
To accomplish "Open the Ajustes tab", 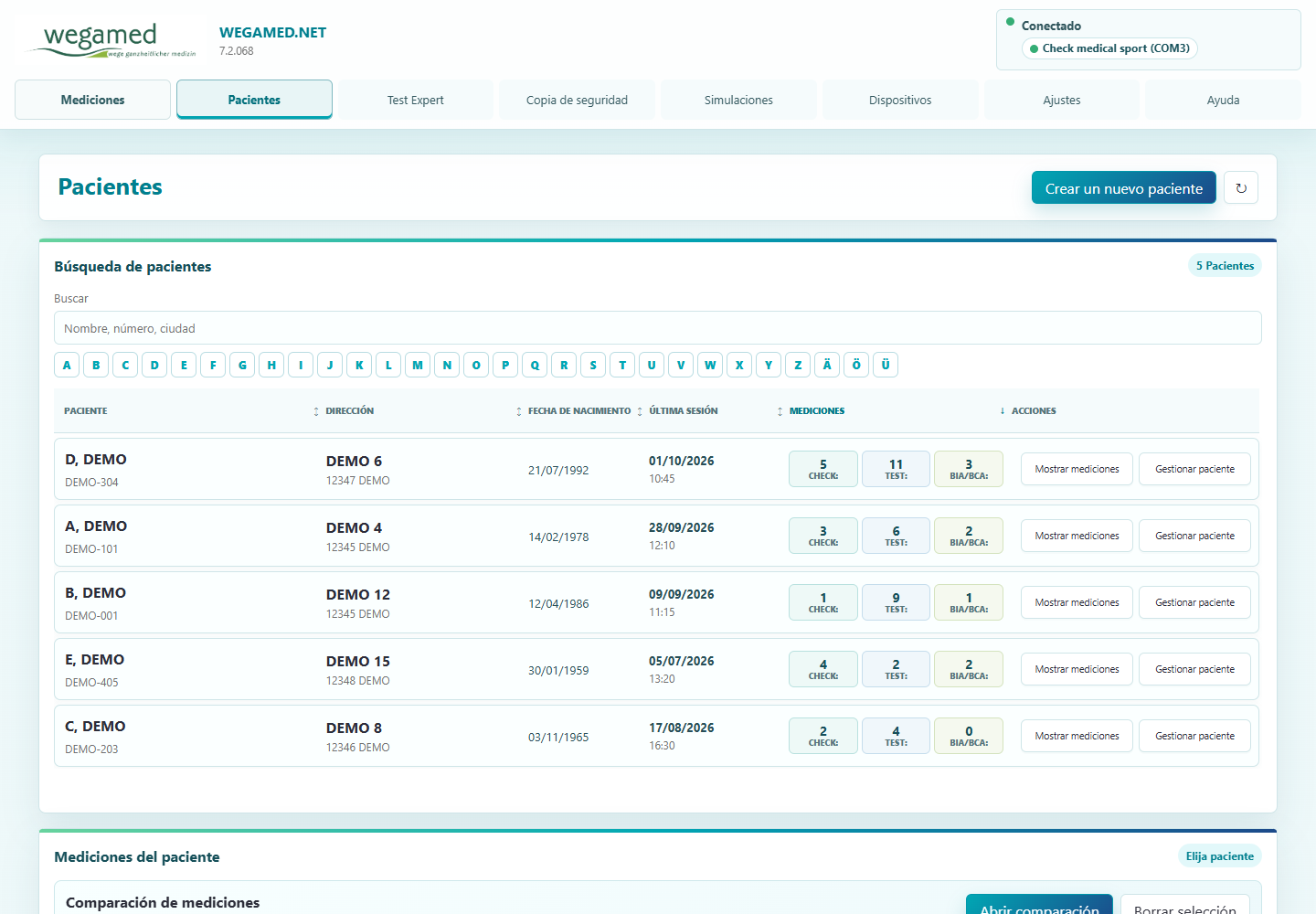I will click(x=1062, y=100).
